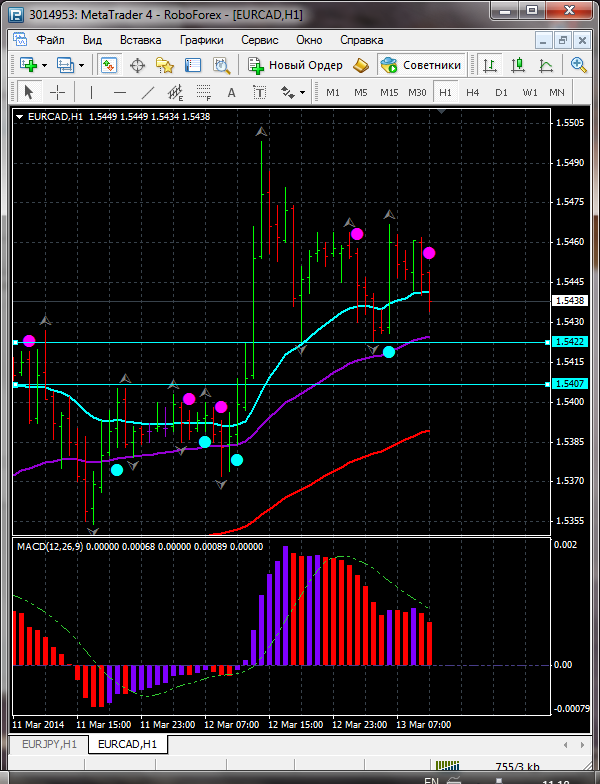The image size is (600, 784).
Task: Restore the inner chart window
Action: click(563, 40)
